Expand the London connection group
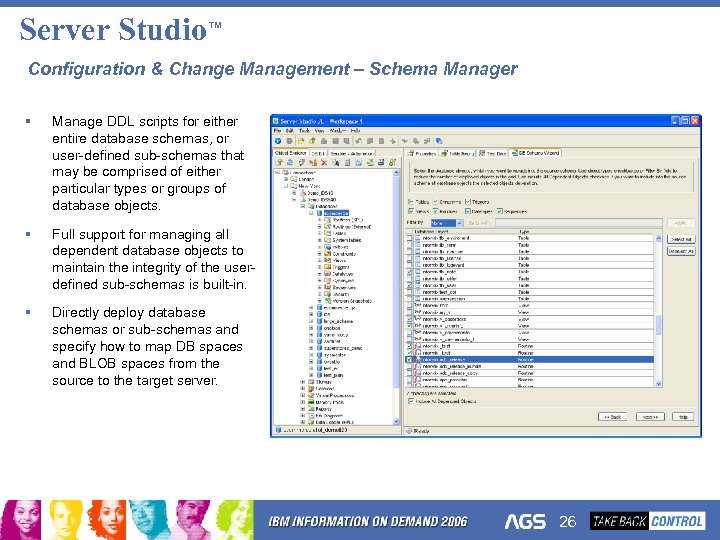720x540 pixels. coord(286,179)
